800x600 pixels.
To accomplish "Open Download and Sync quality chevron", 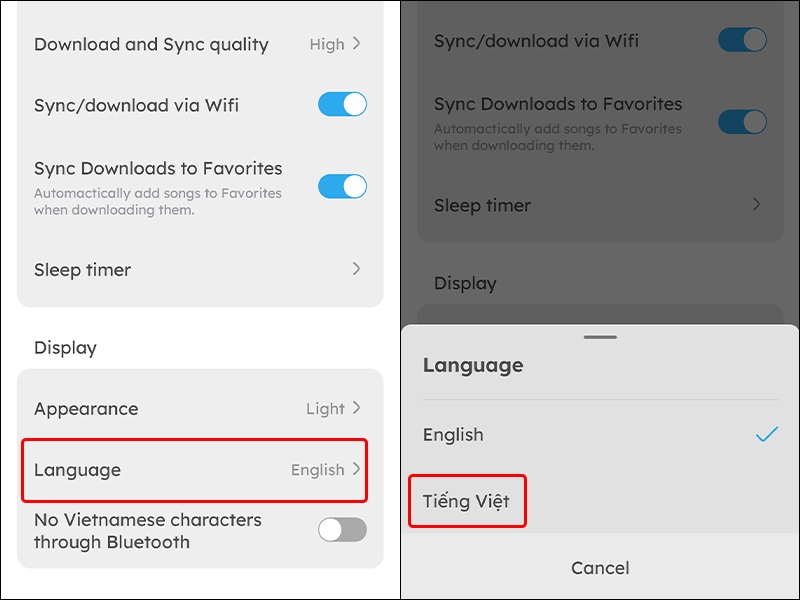I will (357, 44).
